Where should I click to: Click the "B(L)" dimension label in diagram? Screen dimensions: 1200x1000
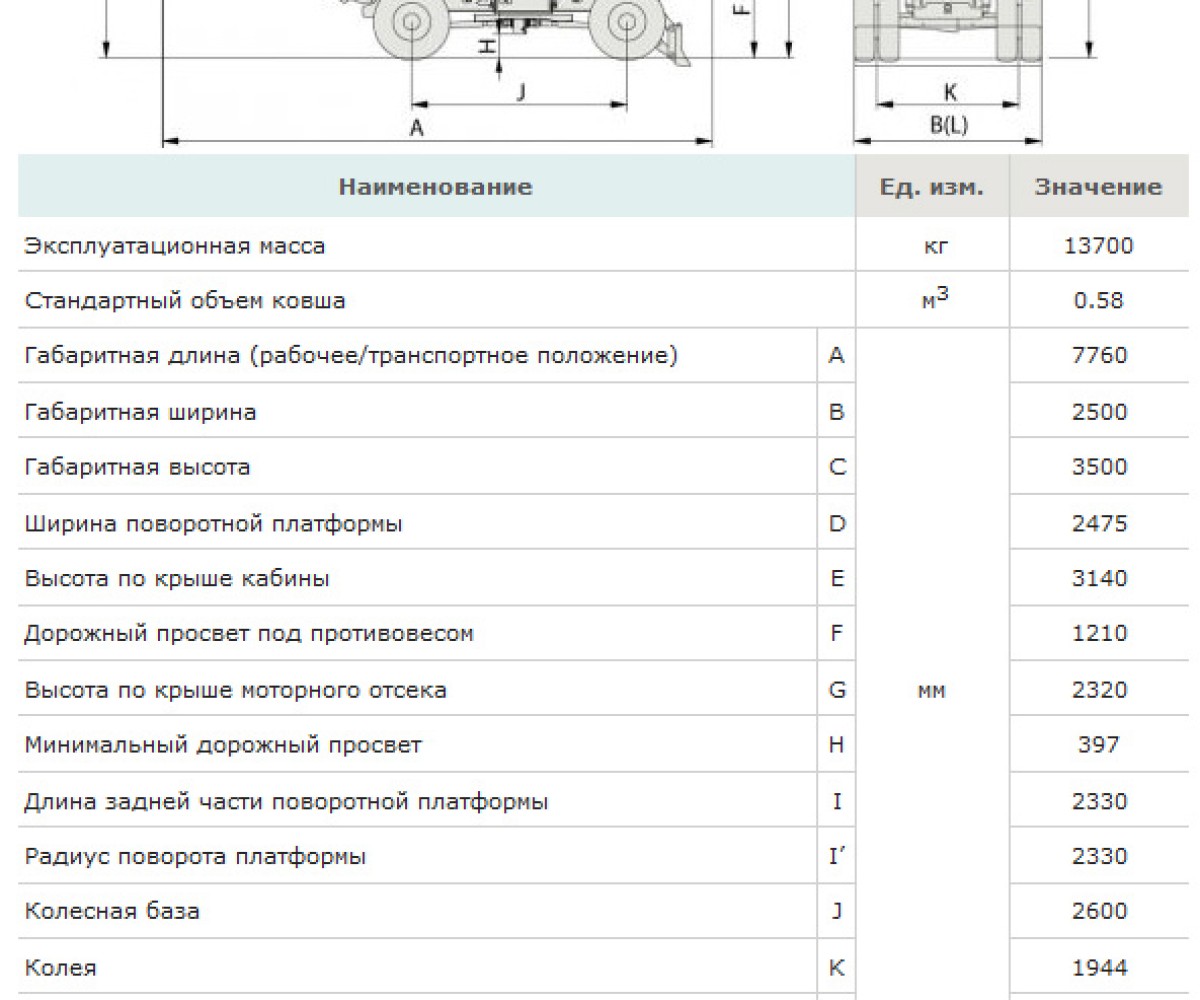[948, 125]
